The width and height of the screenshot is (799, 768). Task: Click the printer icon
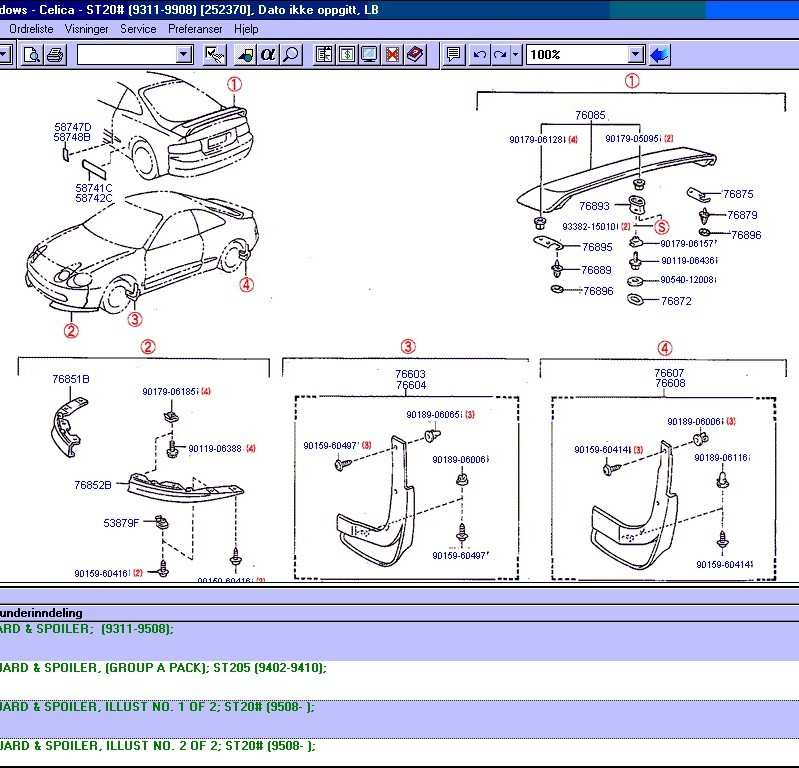(x=55, y=55)
